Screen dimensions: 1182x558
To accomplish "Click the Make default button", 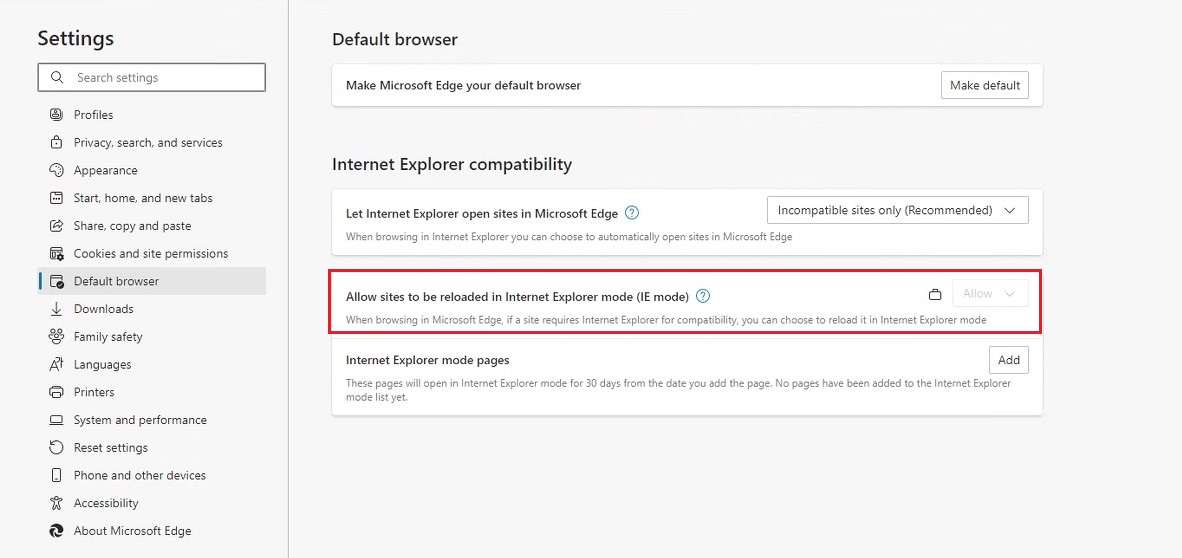I will (984, 85).
